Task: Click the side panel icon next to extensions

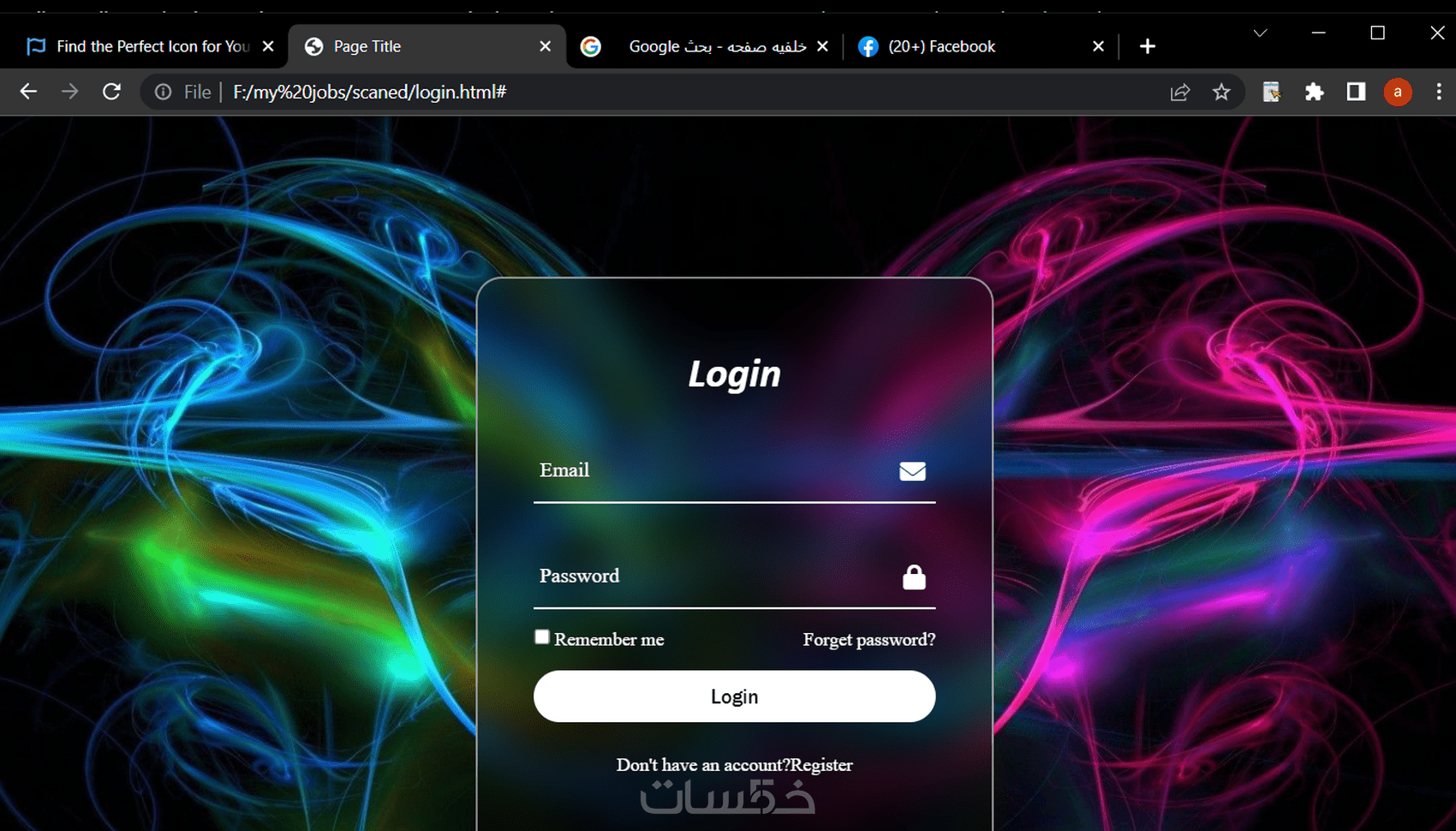Action: click(1356, 92)
